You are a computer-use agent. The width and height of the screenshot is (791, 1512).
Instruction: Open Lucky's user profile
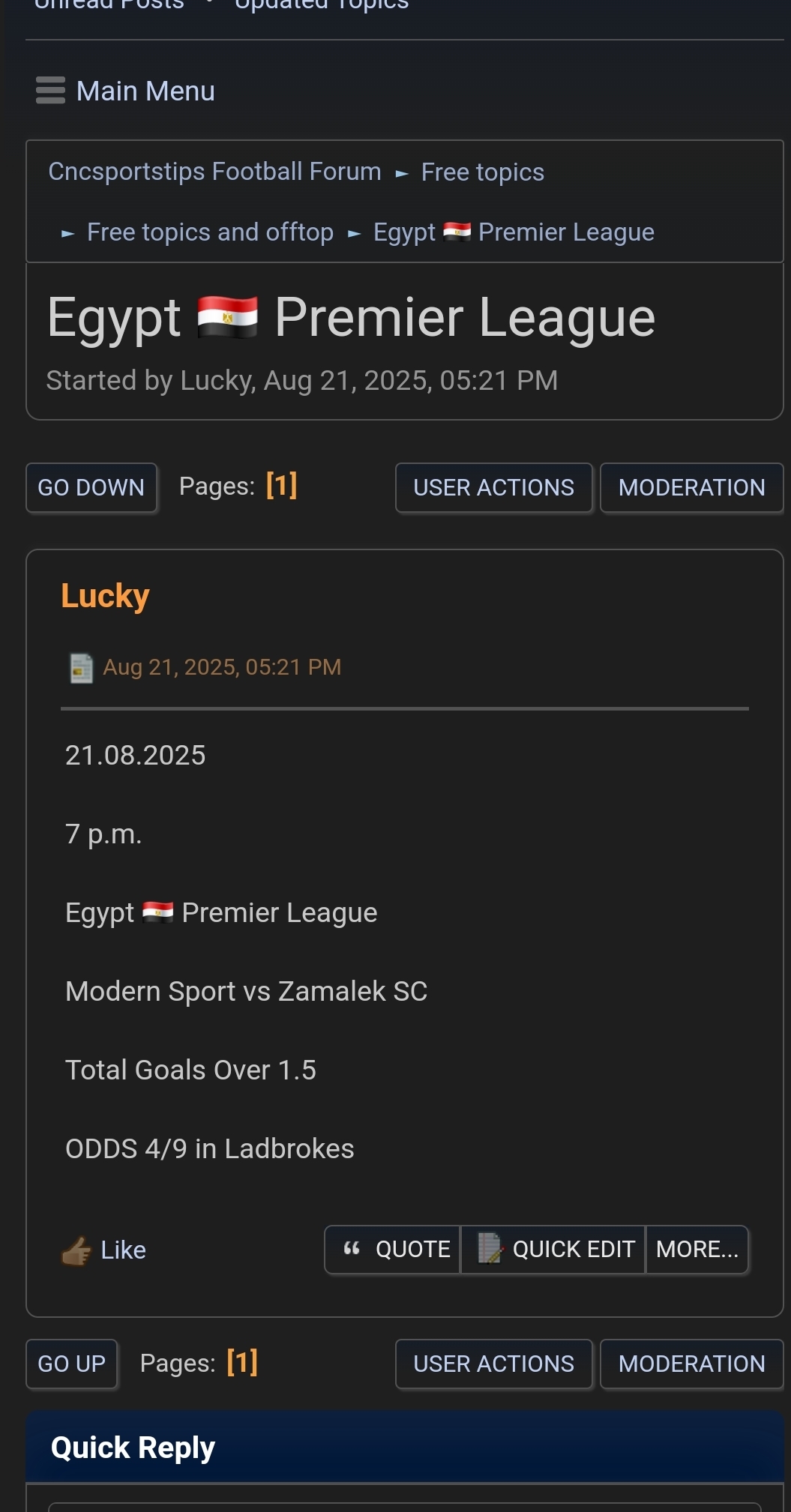click(105, 597)
